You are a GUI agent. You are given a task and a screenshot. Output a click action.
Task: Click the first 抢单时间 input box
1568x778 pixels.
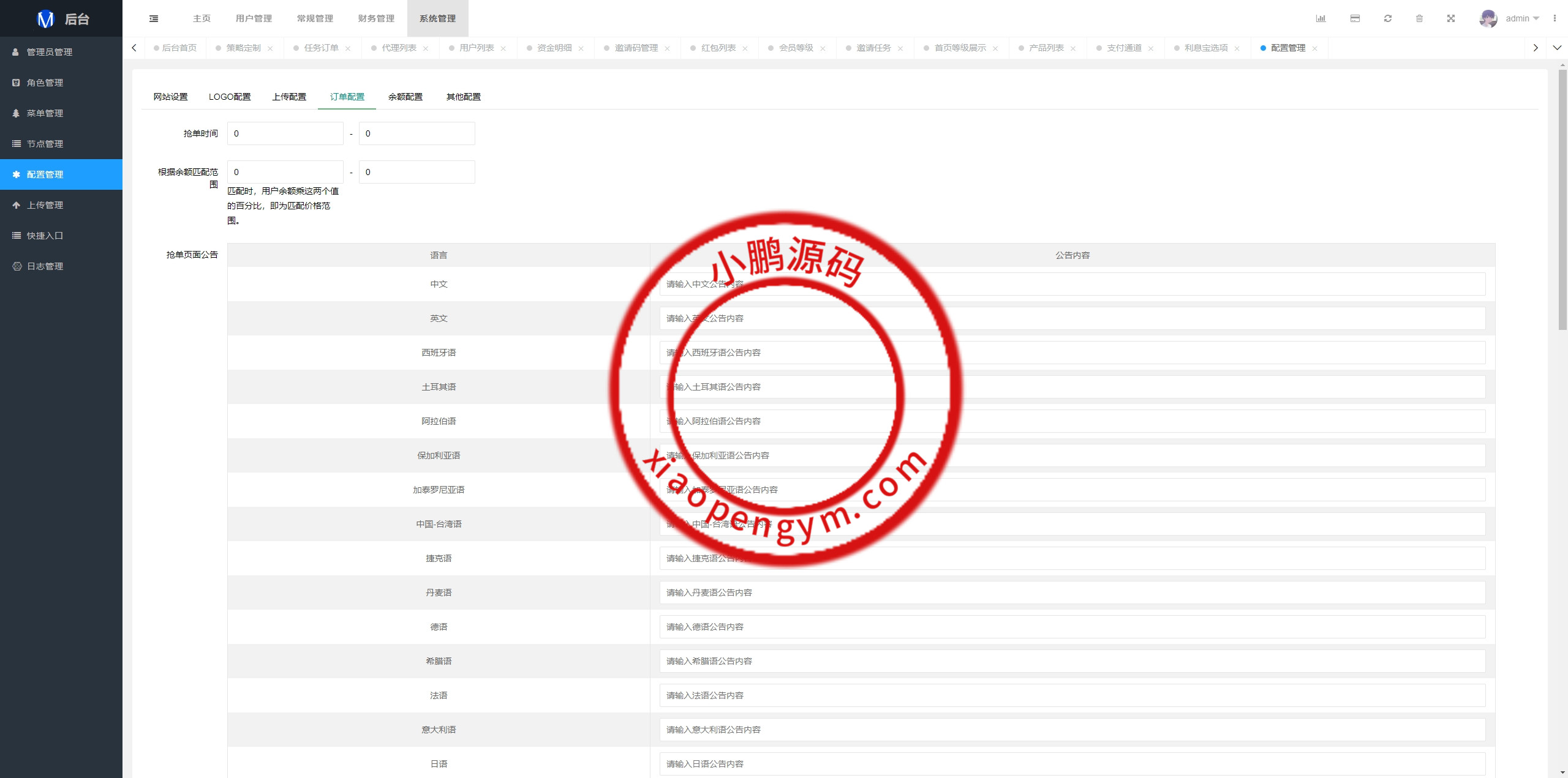285,133
